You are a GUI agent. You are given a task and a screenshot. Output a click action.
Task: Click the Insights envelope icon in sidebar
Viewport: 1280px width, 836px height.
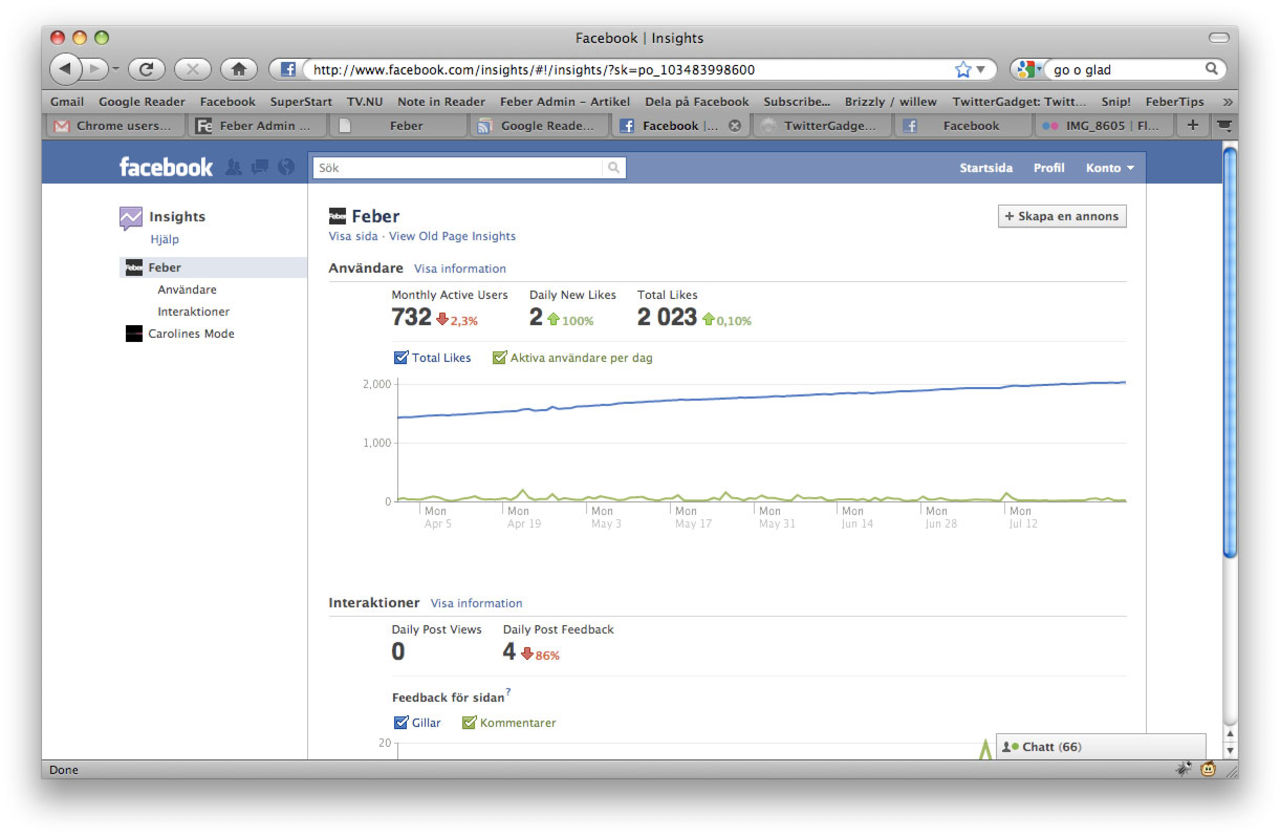(131, 216)
